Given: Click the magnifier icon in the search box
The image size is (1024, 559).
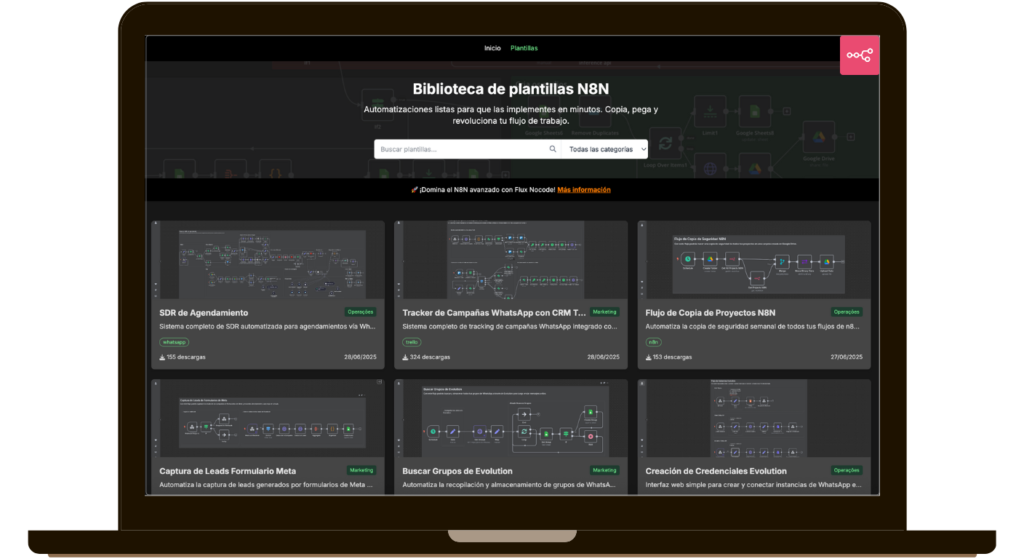Looking at the screenshot, I should coord(553,149).
